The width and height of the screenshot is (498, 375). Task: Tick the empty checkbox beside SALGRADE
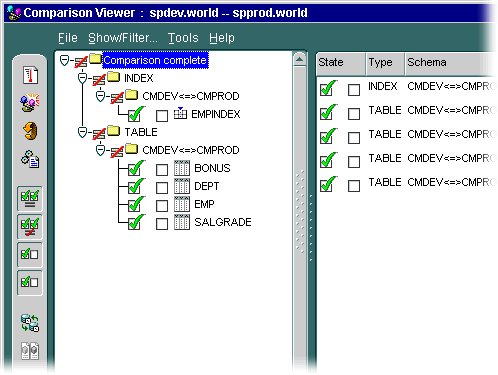[162, 224]
